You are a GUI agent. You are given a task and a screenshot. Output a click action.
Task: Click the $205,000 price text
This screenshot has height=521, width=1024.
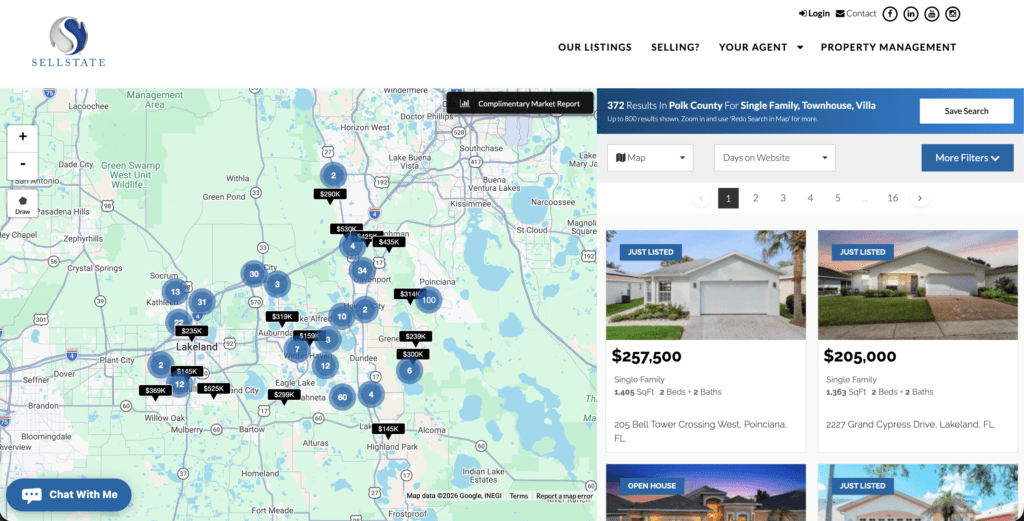859,356
